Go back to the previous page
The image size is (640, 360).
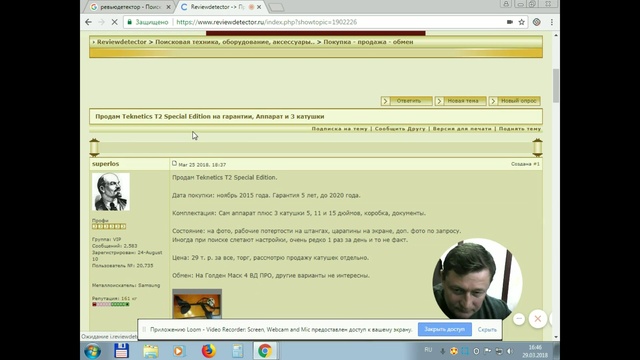click(89, 22)
